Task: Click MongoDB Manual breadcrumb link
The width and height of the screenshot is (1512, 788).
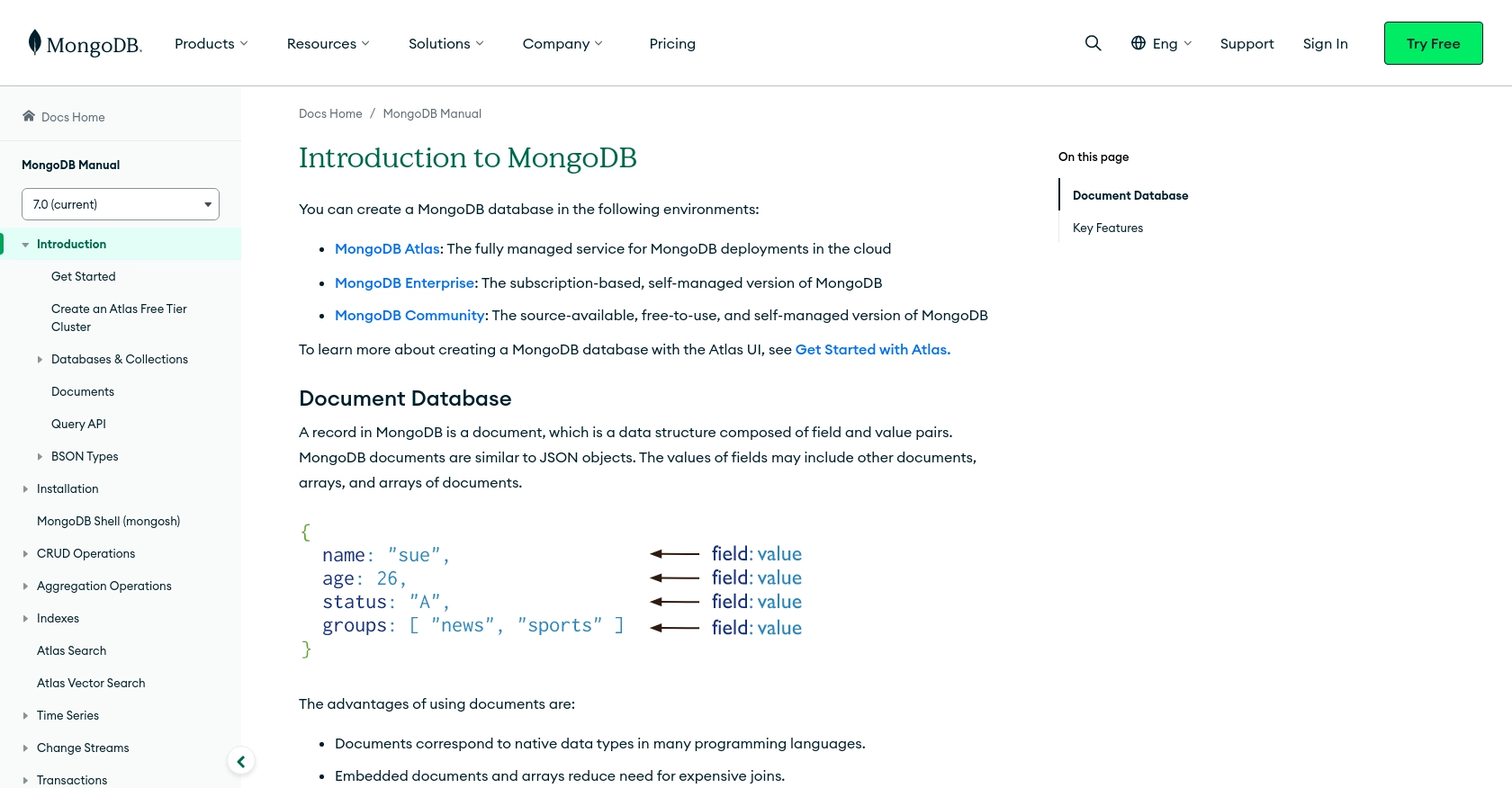Action: coord(432,113)
